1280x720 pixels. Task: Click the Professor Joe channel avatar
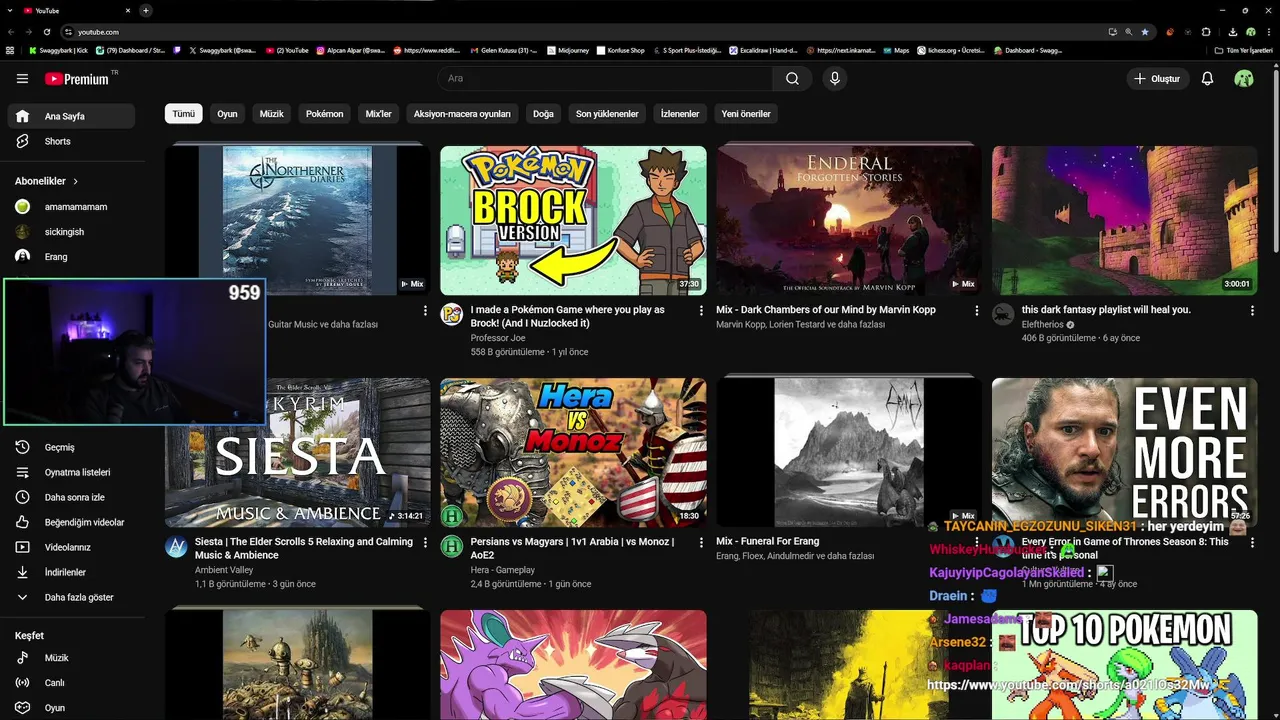point(452,314)
